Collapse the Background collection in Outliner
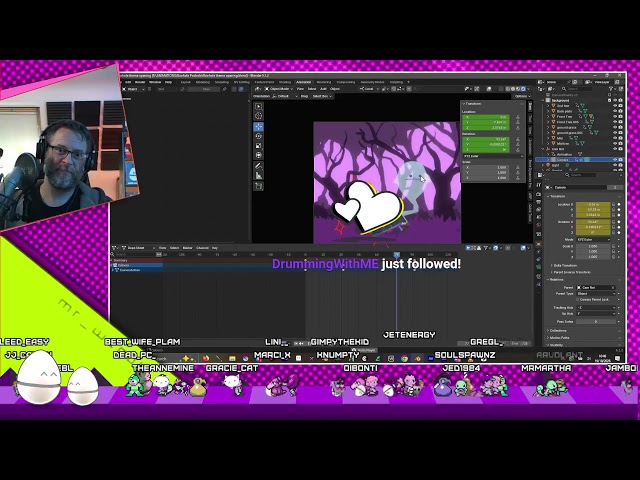640x480 pixels. tap(543, 100)
